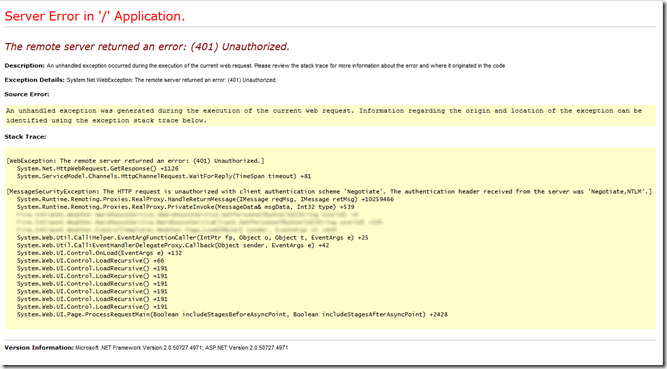Click the "CalliHelper.EventArgFunctionCaller" stack trace line
The image size is (667, 369).
coord(192,237)
